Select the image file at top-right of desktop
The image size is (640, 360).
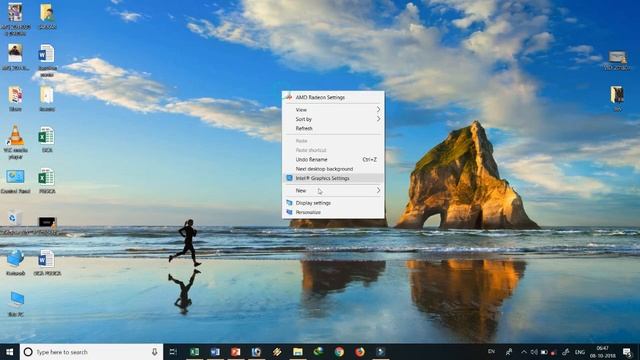click(x=617, y=60)
